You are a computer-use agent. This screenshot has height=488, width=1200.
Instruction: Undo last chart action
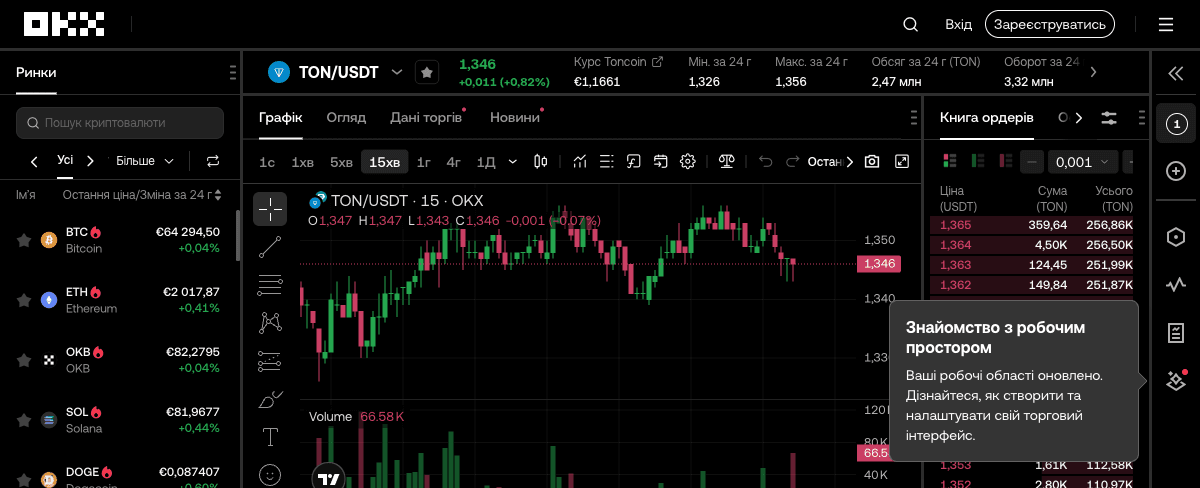[766, 161]
